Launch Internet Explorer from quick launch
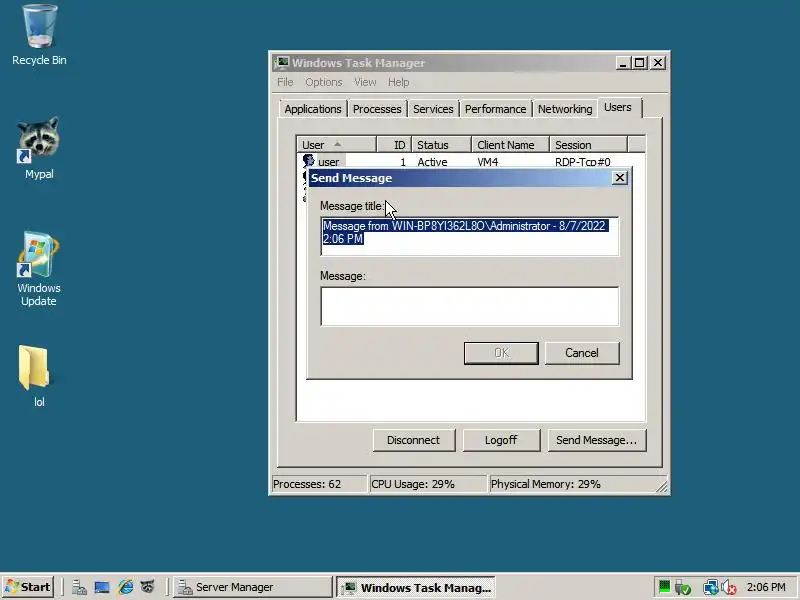 point(126,588)
